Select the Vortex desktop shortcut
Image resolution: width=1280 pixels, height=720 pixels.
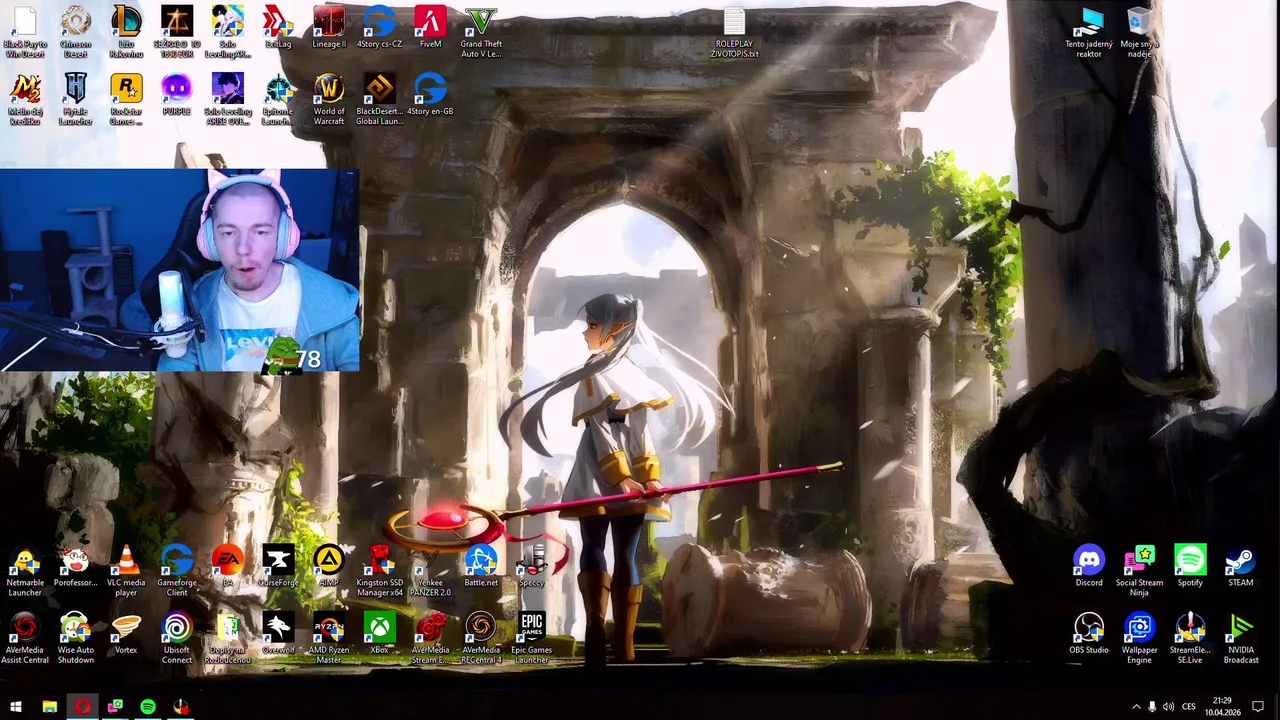[x=126, y=634]
